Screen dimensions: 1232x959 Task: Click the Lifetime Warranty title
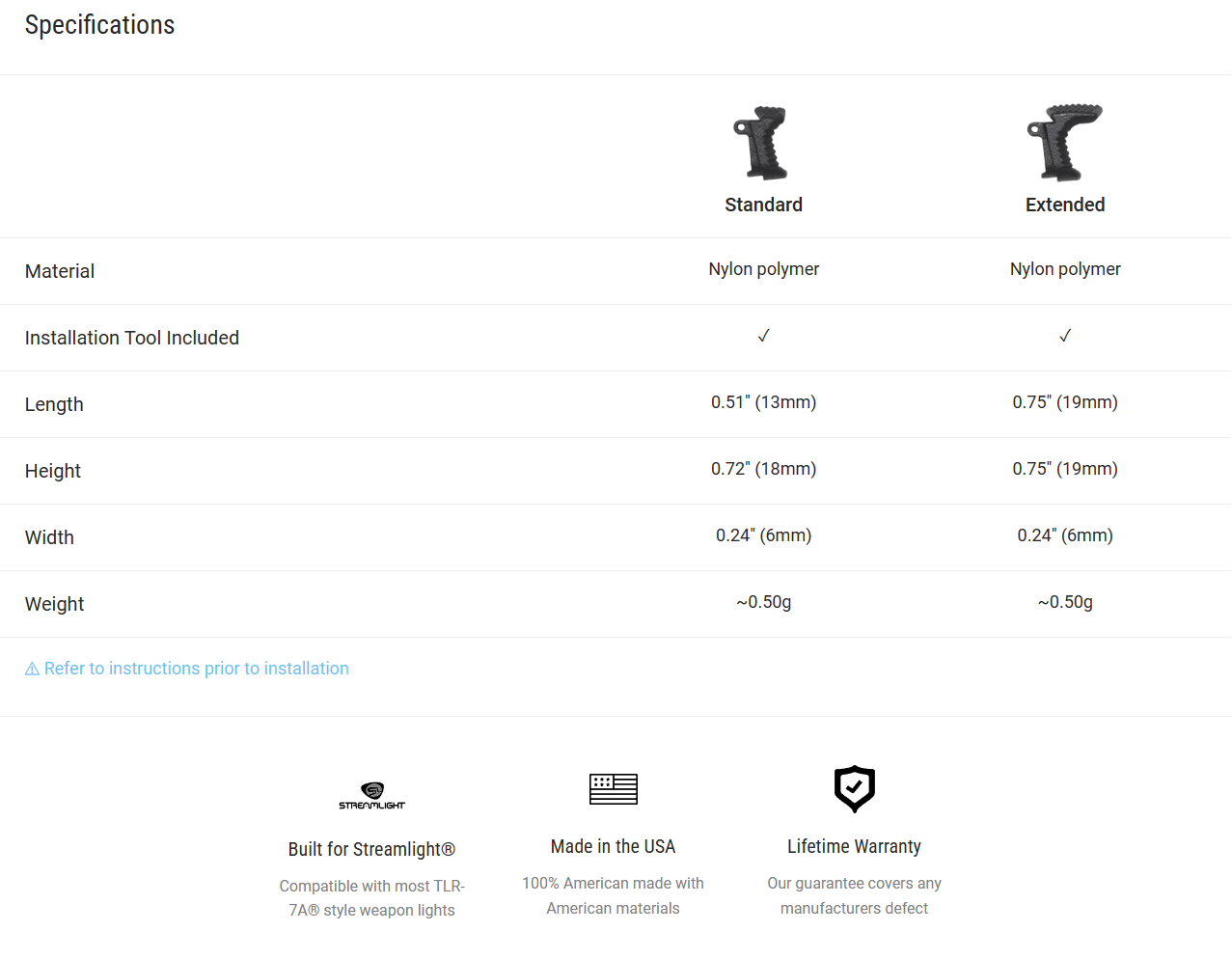tap(854, 846)
